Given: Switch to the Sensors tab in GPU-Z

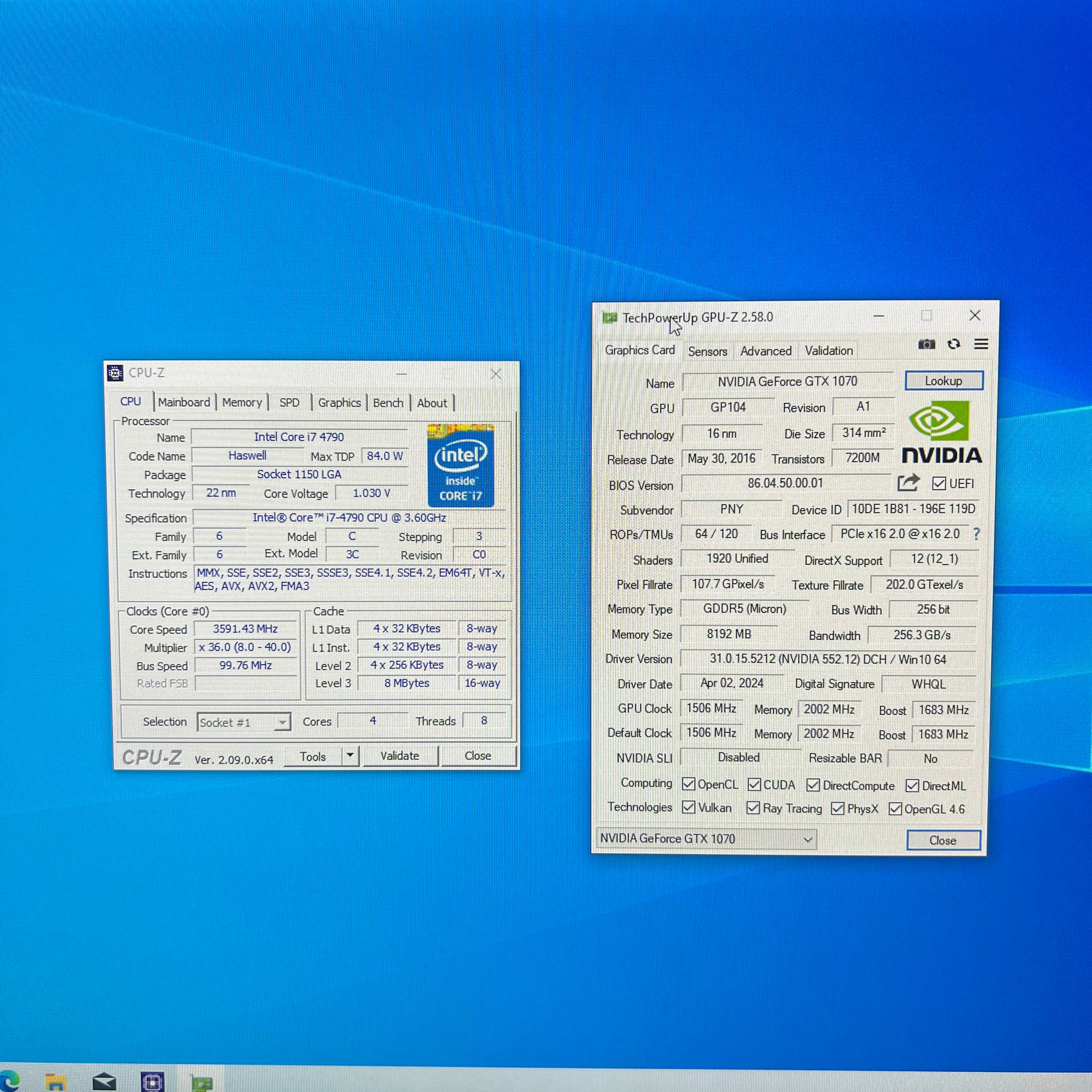Looking at the screenshot, I should (708, 351).
